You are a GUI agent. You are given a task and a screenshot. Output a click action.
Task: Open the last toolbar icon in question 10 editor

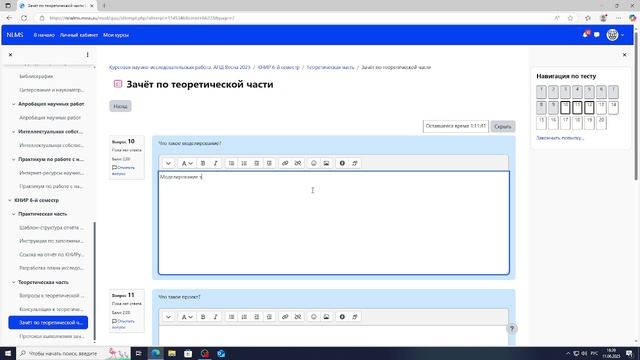355,163
